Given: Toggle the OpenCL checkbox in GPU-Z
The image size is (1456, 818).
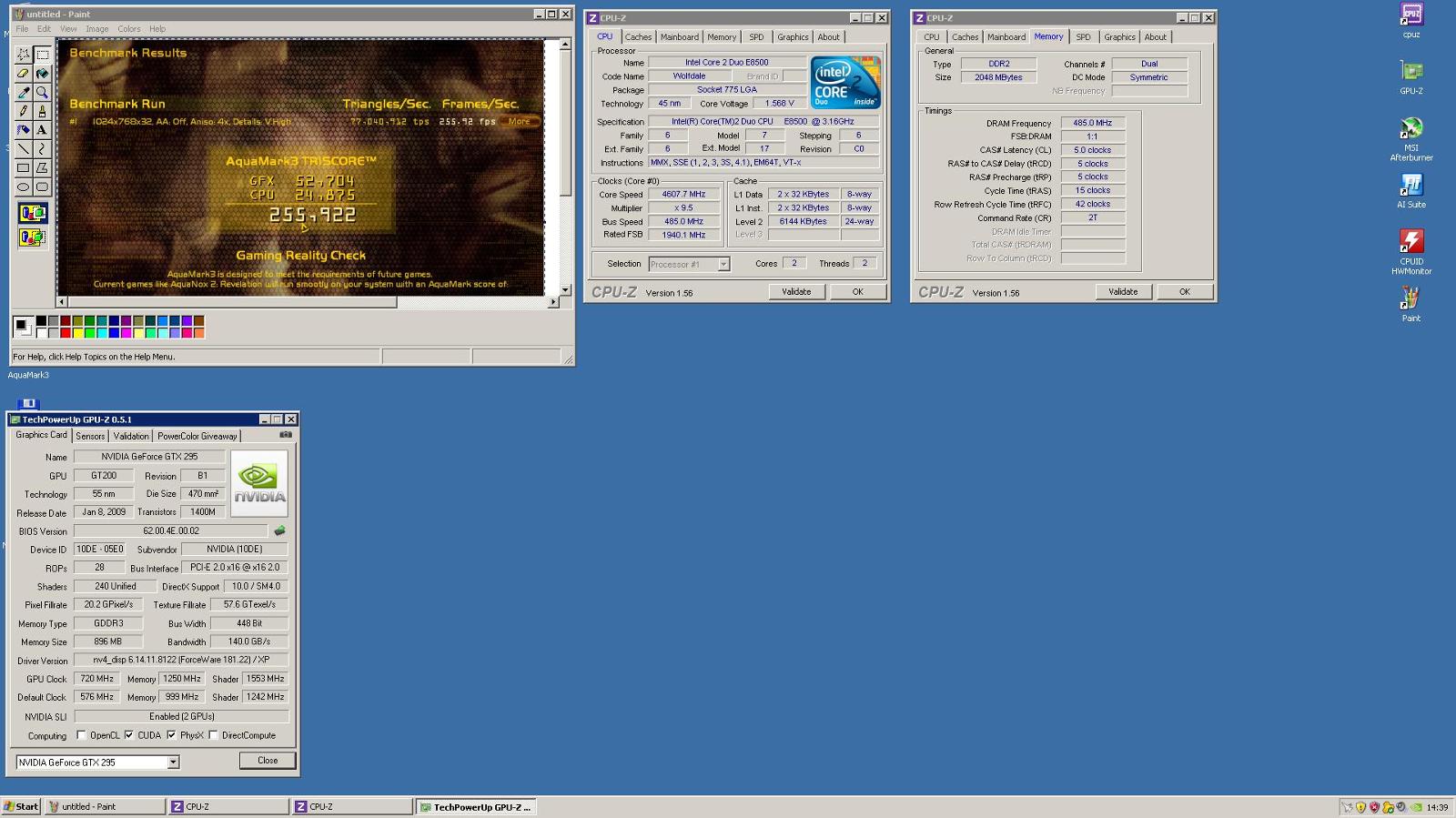Looking at the screenshot, I should click(81, 735).
